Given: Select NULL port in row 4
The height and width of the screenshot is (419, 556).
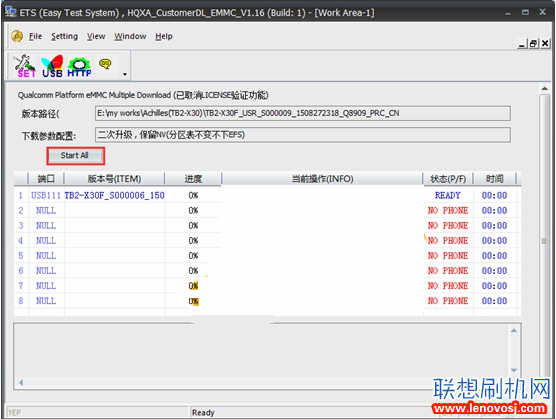Looking at the screenshot, I should click(46, 241).
